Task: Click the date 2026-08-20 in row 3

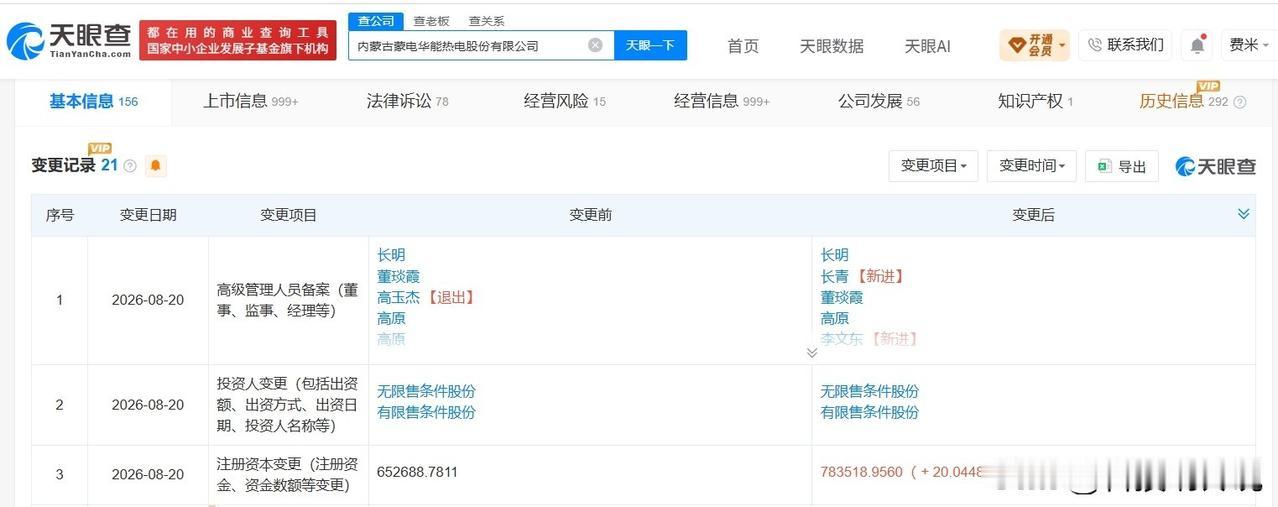Action: click(x=148, y=474)
